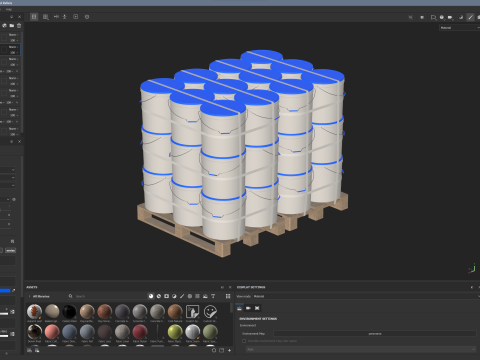Click the All libraries breadcrumb in Assets
The width and height of the screenshot is (480, 360).
[41, 296]
